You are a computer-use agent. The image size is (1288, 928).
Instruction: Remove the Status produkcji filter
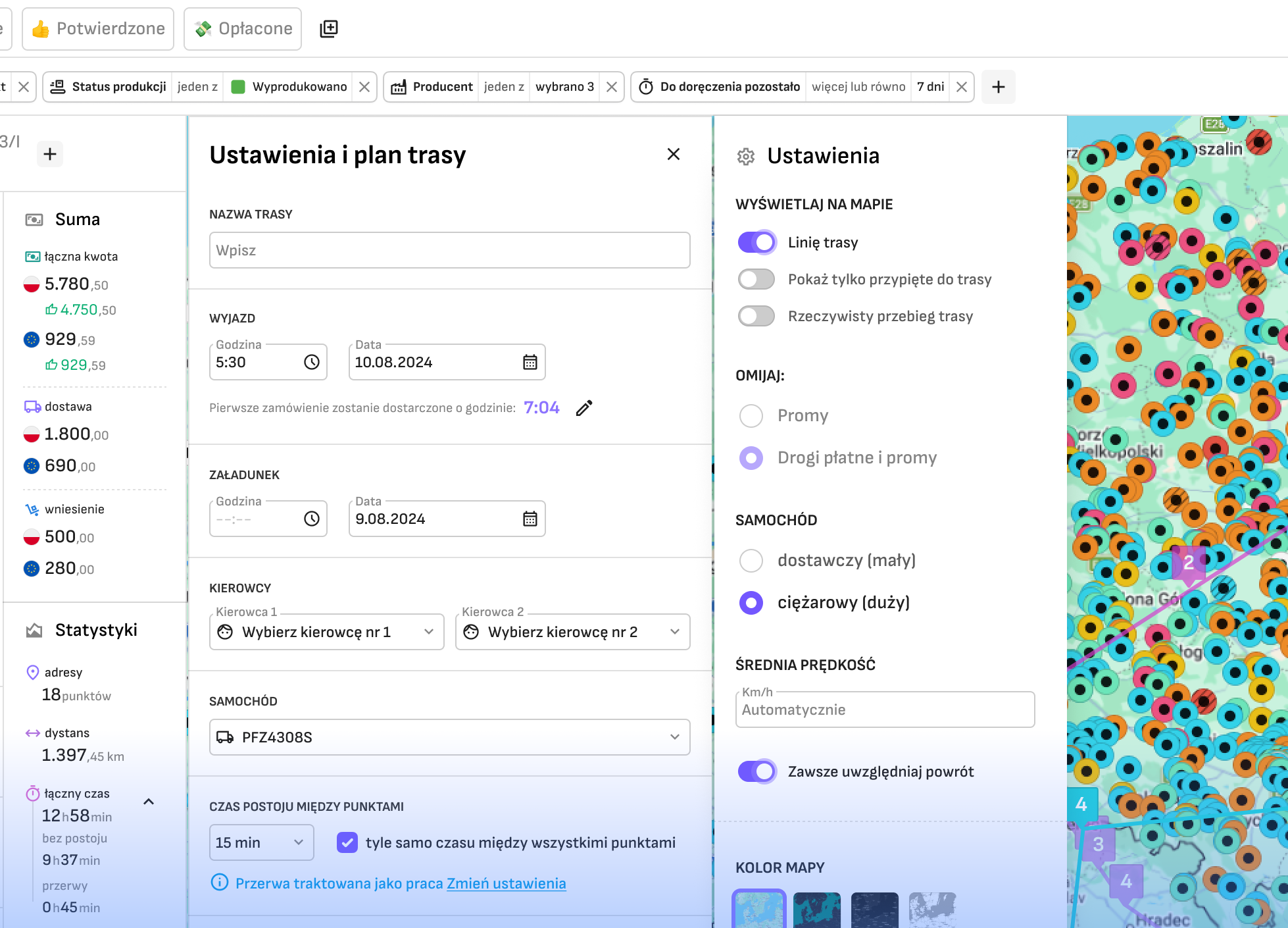[x=364, y=87]
